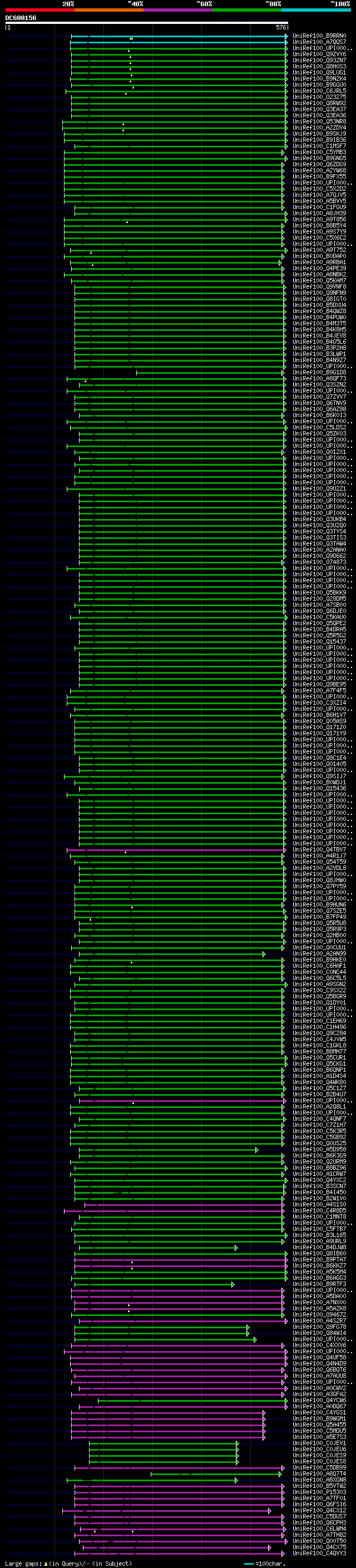Select the UniRef100_A2ZDV4 label
Screen dimensions: 356x1568
pyautogui.click(x=319, y=127)
